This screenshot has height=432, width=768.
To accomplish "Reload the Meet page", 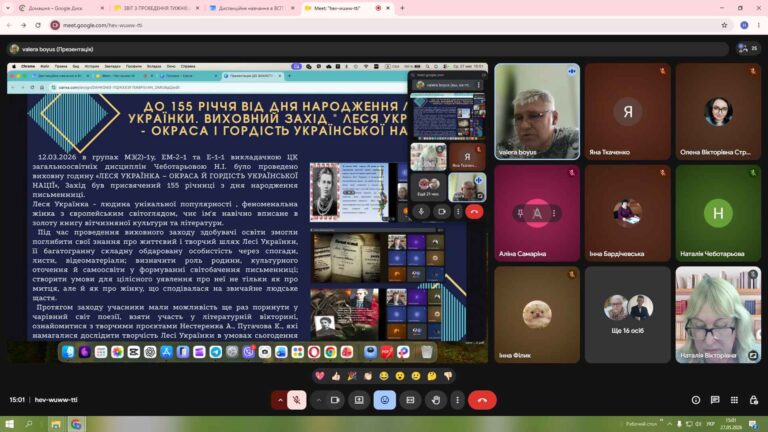I will click(38, 25).
